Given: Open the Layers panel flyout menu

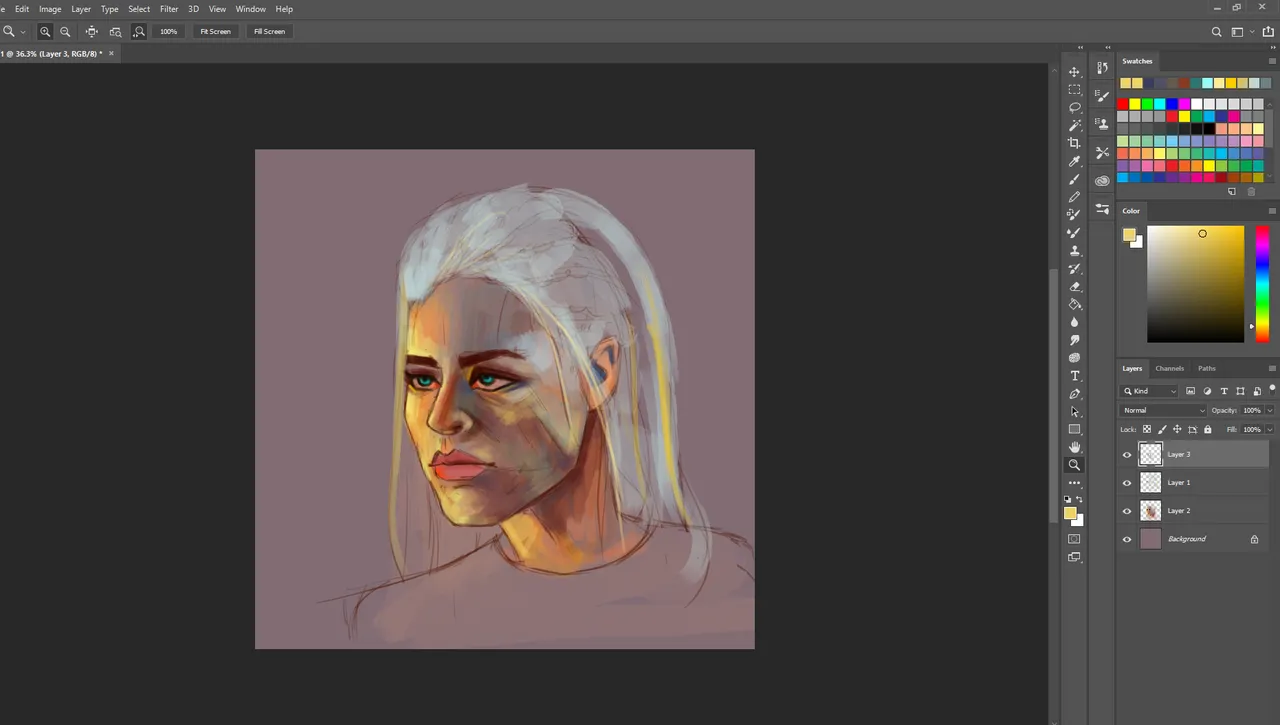Looking at the screenshot, I should point(1272,368).
